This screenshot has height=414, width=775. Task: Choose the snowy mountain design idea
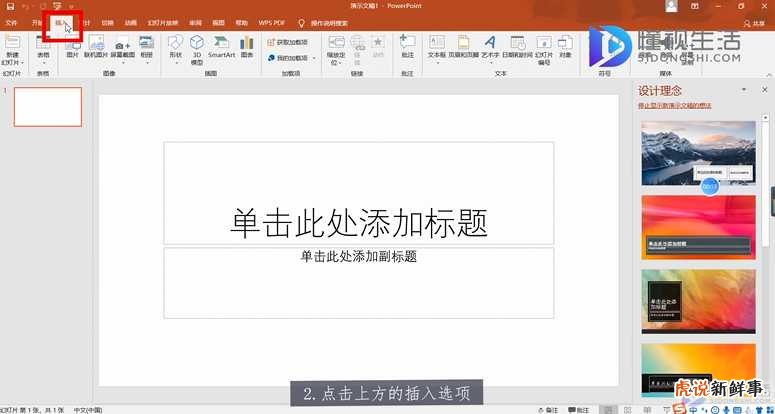pyautogui.click(x=698, y=153)
